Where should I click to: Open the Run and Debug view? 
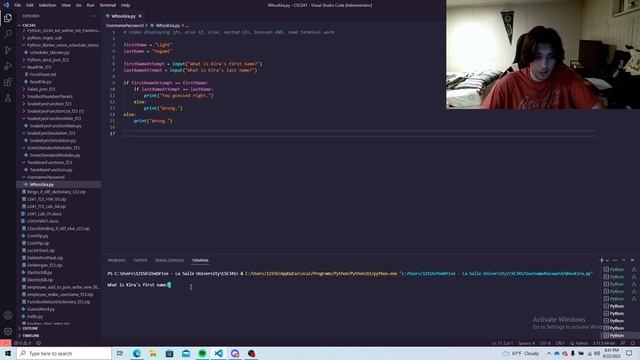(8, 66)
